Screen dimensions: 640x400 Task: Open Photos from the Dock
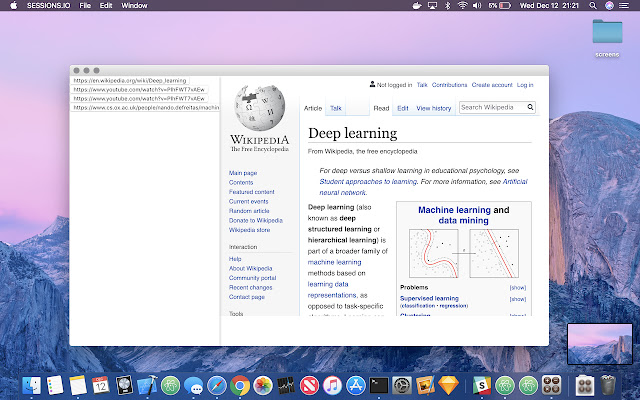pos(263,385)
